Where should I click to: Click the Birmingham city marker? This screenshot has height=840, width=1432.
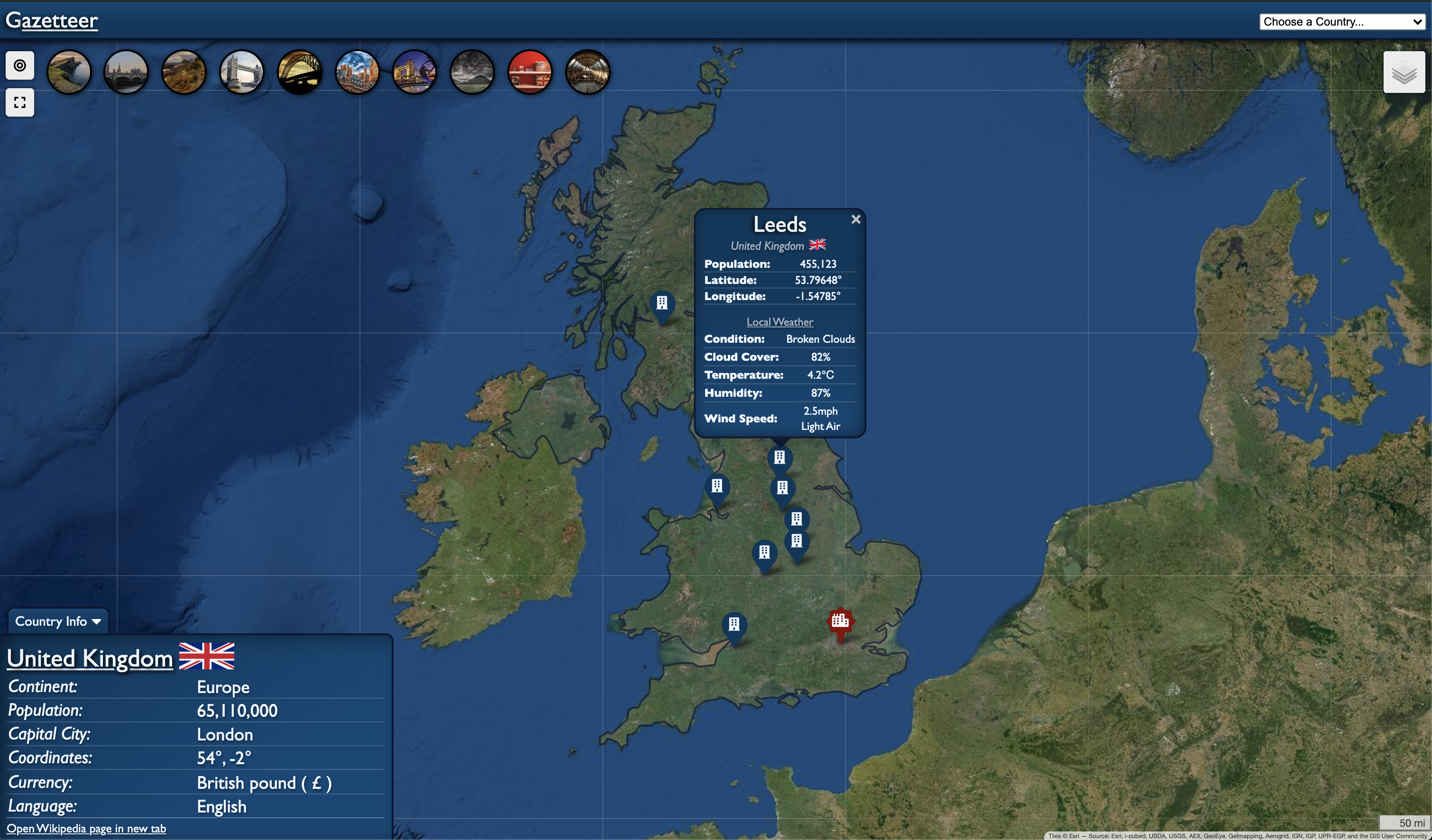coord(764,553)
